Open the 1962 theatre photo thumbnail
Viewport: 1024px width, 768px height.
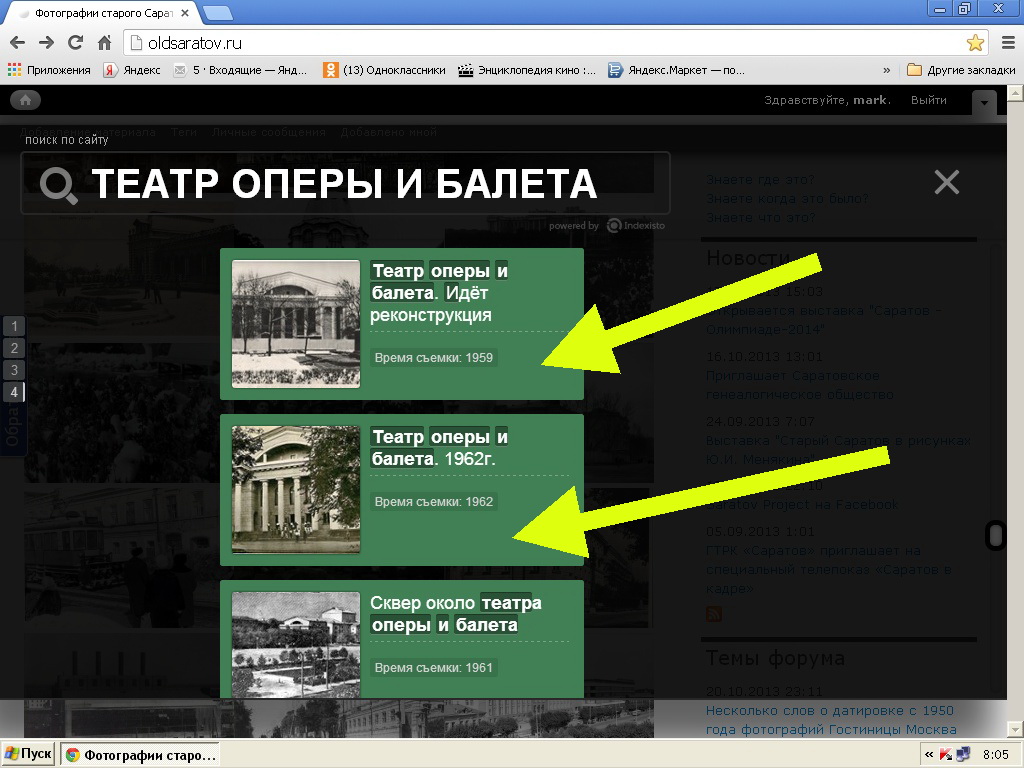pyautogui.click(x=296, y=489)
